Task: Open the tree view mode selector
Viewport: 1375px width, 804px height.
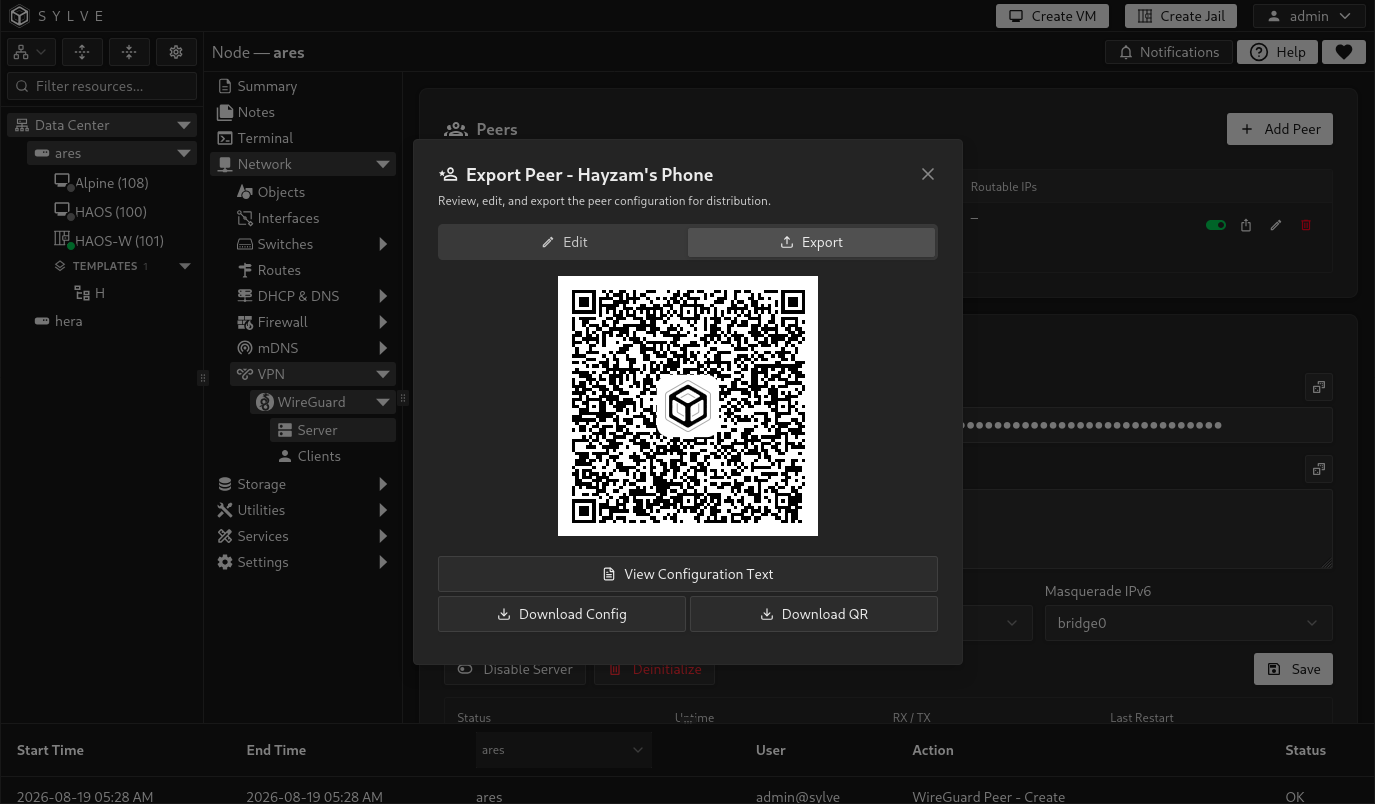Action: (31, 52)
